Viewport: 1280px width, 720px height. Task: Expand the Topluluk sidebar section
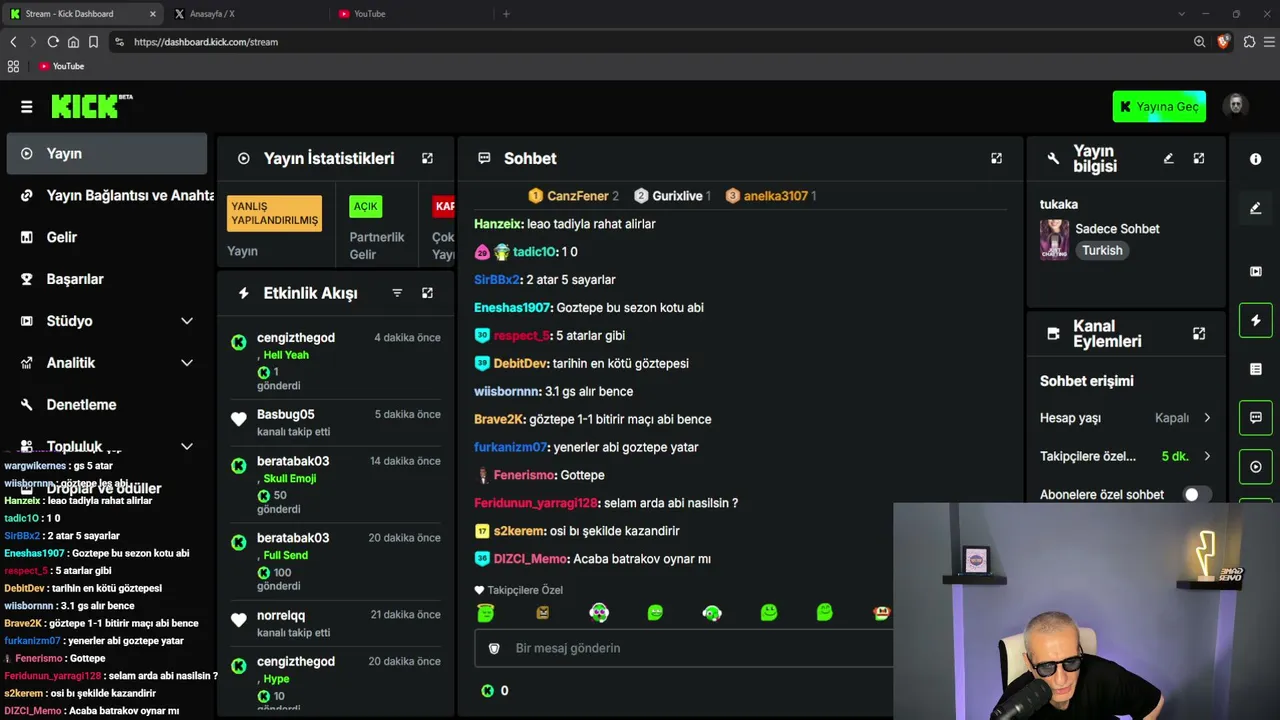[x=186, y=447]
